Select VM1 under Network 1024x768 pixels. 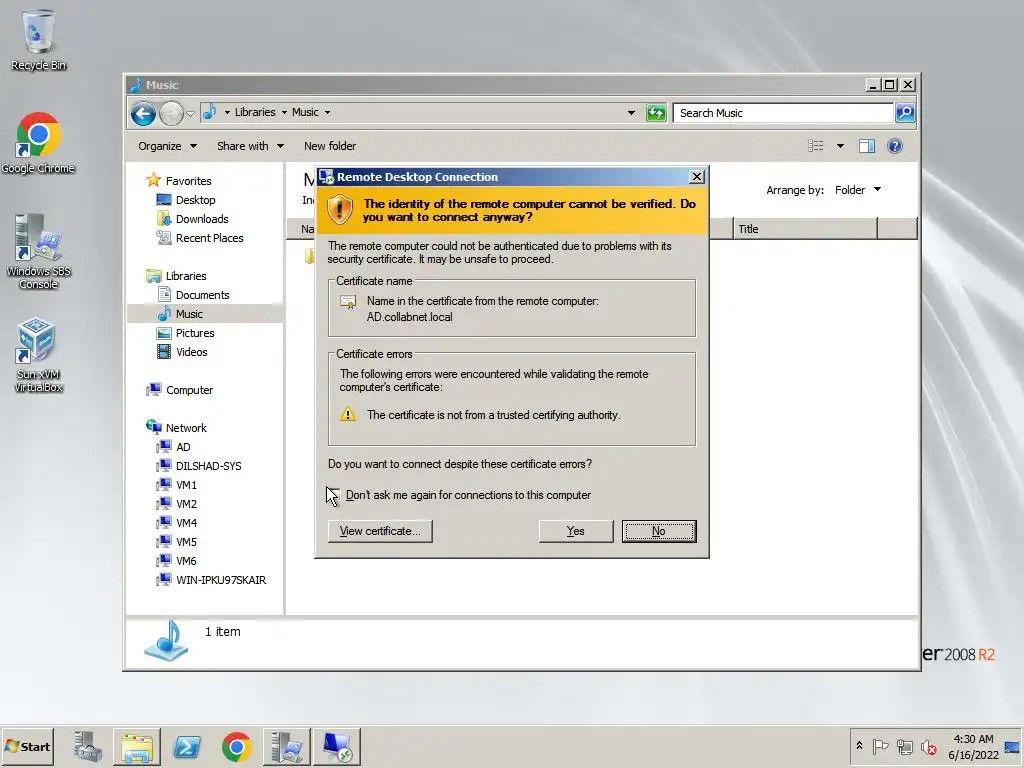(x=186, y=485)
